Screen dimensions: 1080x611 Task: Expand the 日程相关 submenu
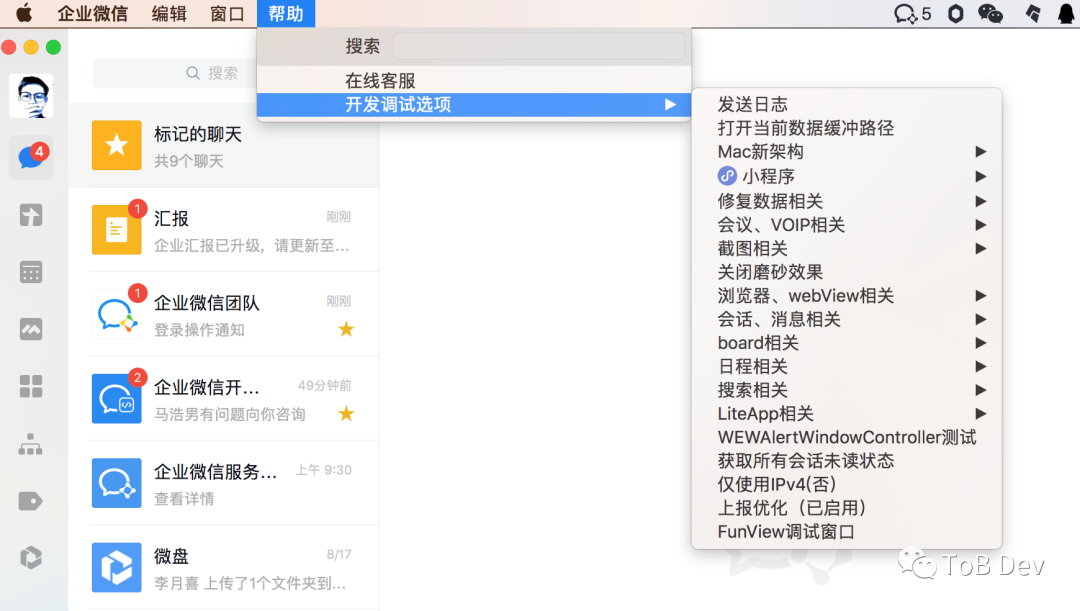pos(847,366)
